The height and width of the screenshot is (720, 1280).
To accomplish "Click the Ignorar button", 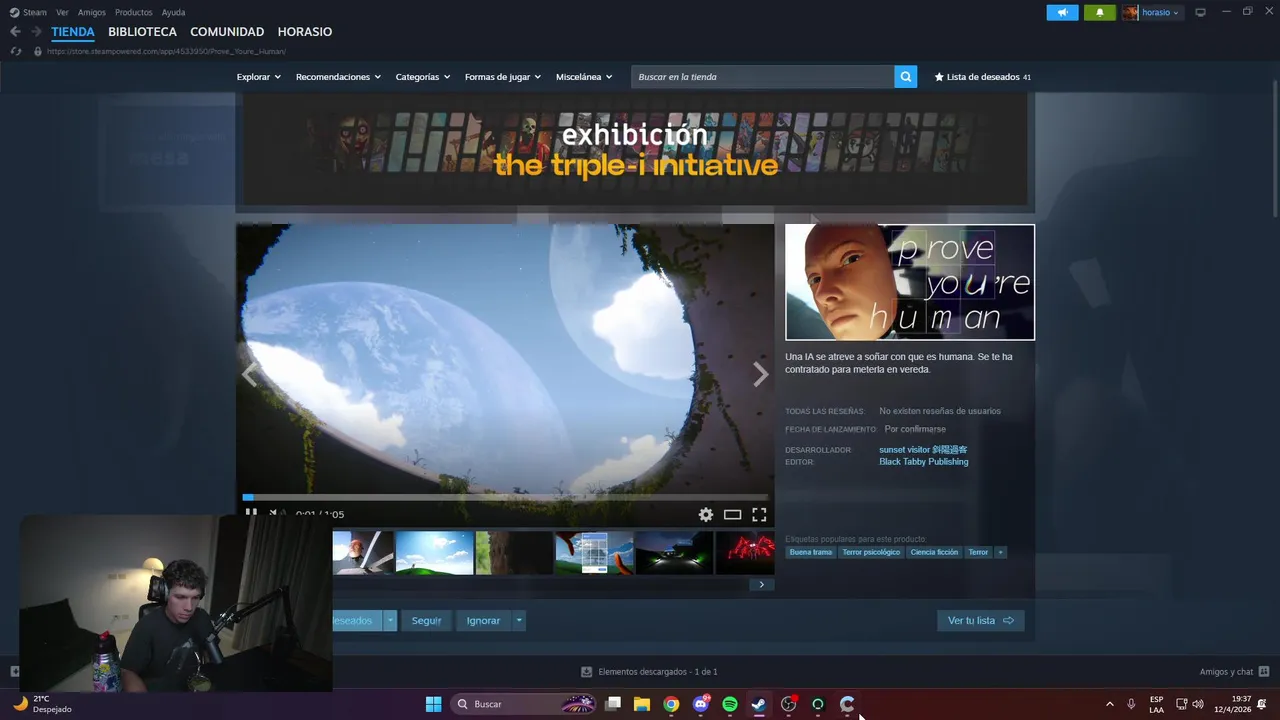I will tap(483, 621).
